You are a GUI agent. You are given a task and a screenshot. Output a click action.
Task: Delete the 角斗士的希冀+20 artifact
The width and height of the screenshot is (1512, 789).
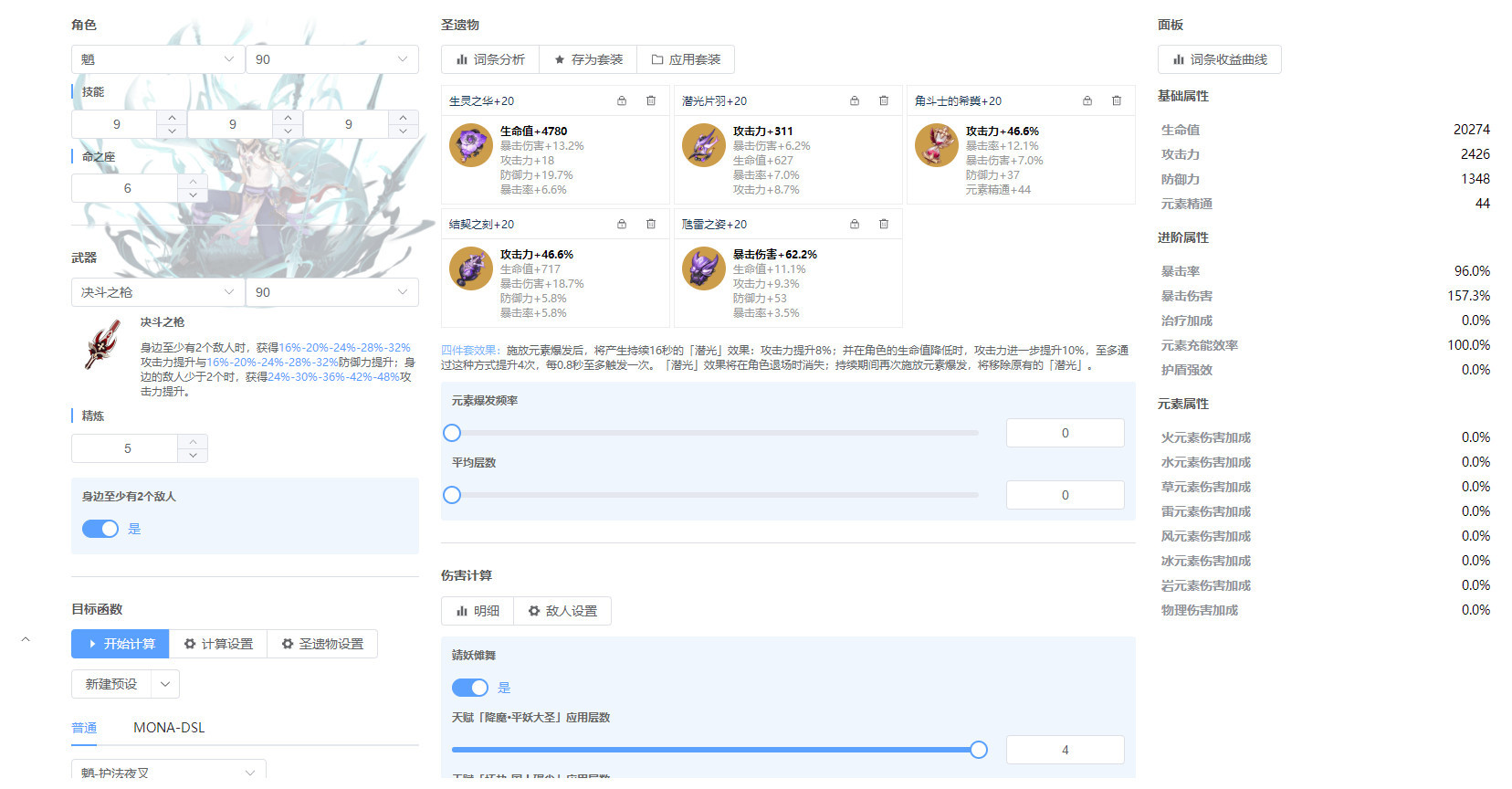(1117, 100)
